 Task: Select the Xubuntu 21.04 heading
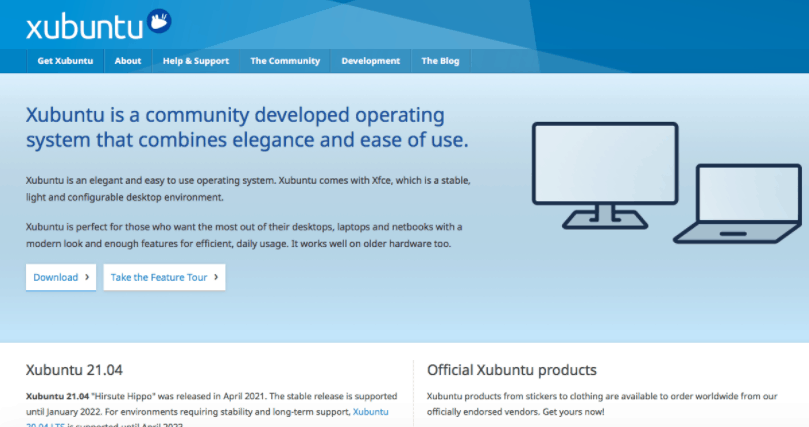[x=74, y=370]
